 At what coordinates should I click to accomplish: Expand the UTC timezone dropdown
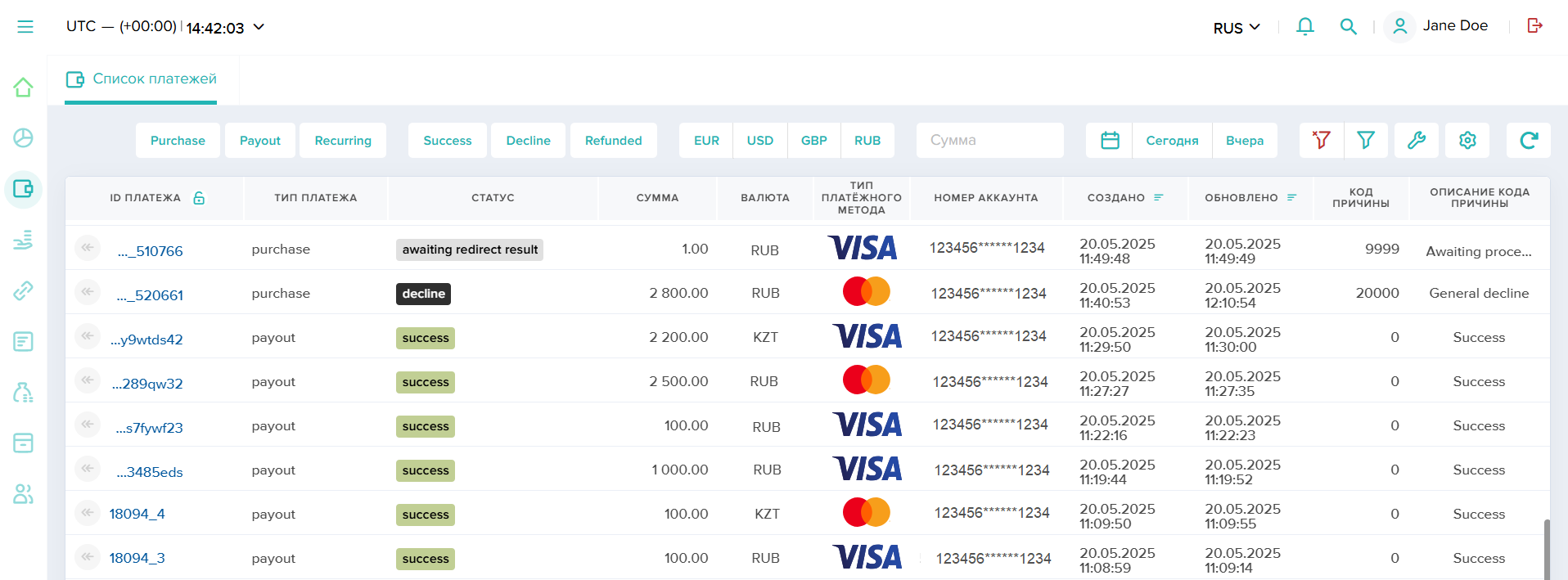point(259,27)
